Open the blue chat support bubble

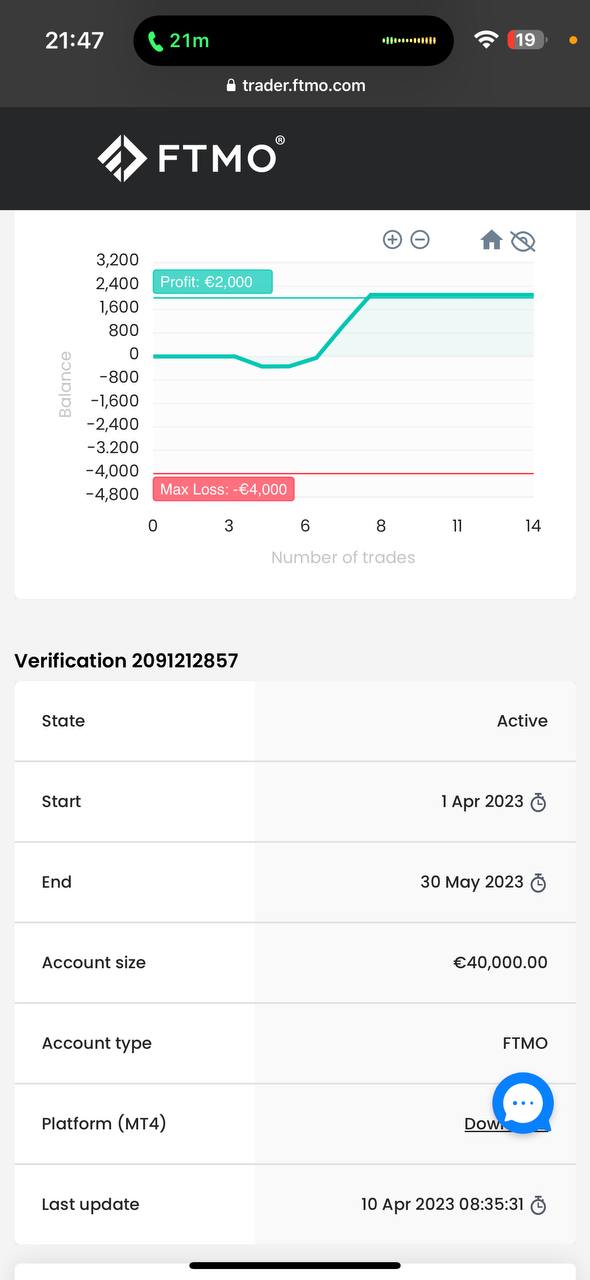click(x=523, y=1103)
